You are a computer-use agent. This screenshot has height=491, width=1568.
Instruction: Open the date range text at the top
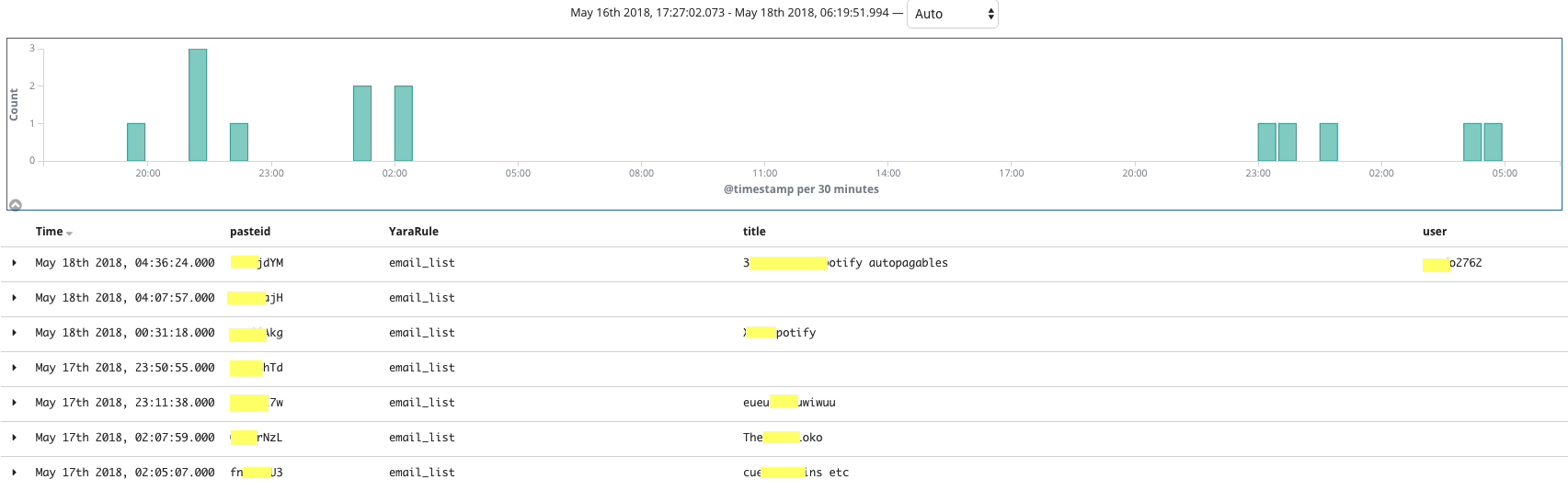[730, 13]
